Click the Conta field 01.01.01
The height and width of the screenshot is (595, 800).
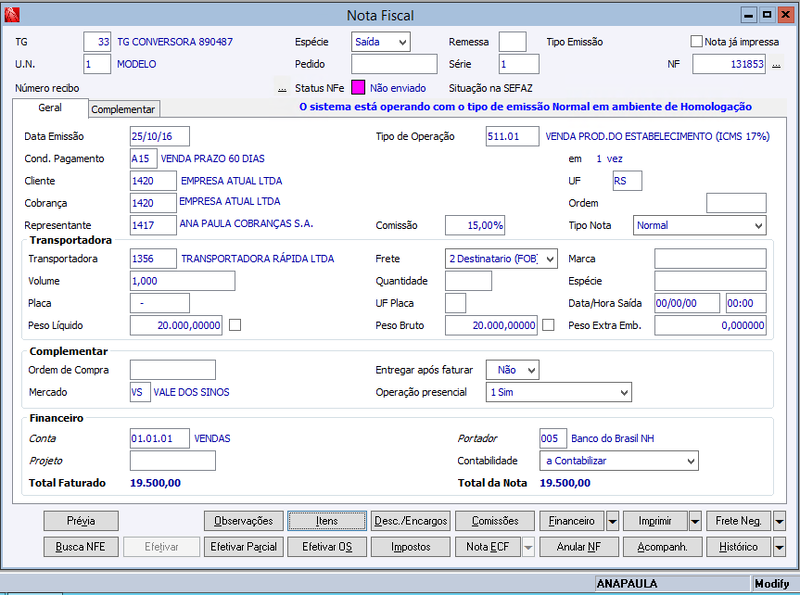point(160,438)
